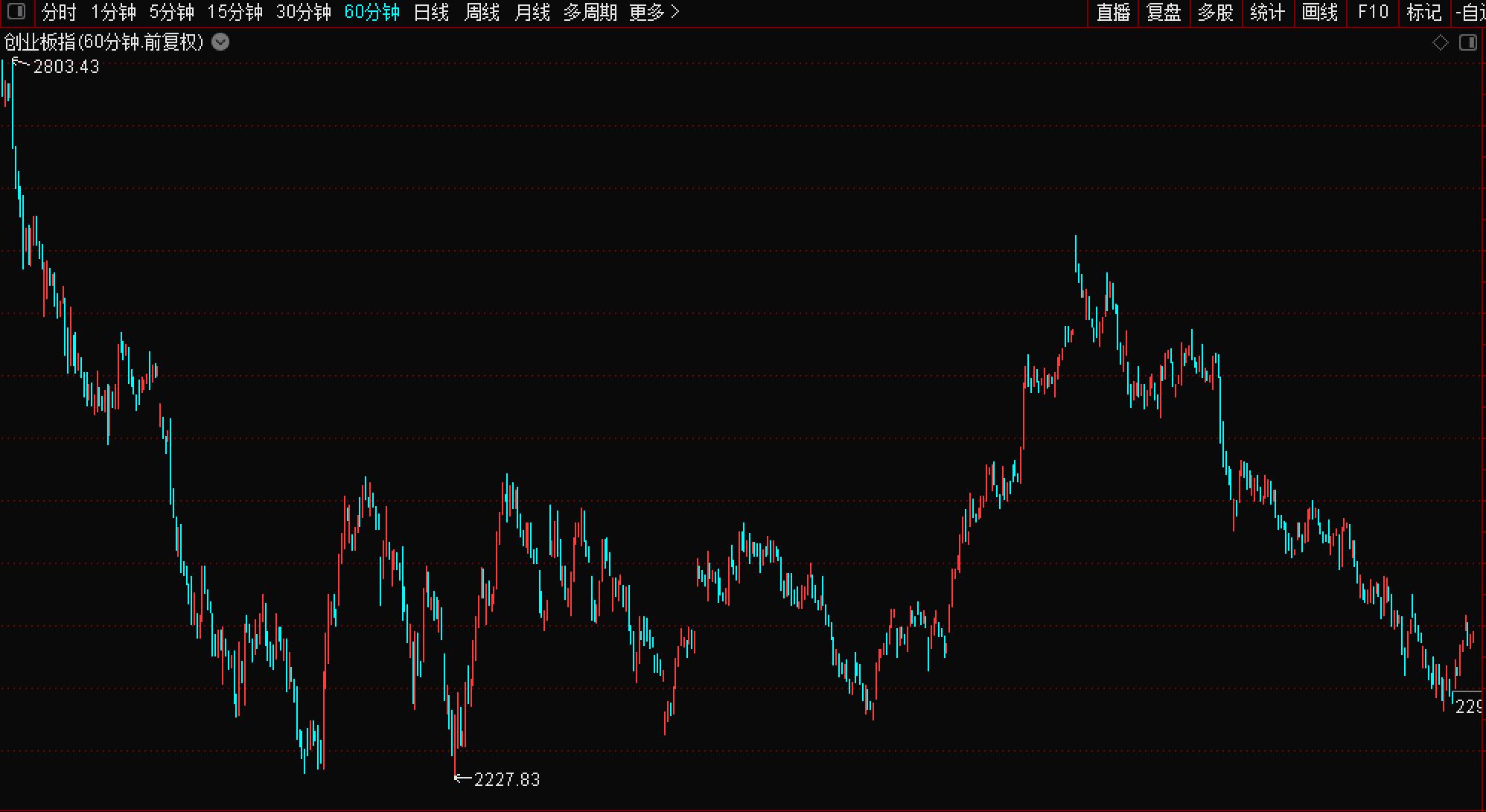1486x812 pixels.
Task: Open the 前复权 dropdown next to the 创业板指 title
Action: [220, 42]
